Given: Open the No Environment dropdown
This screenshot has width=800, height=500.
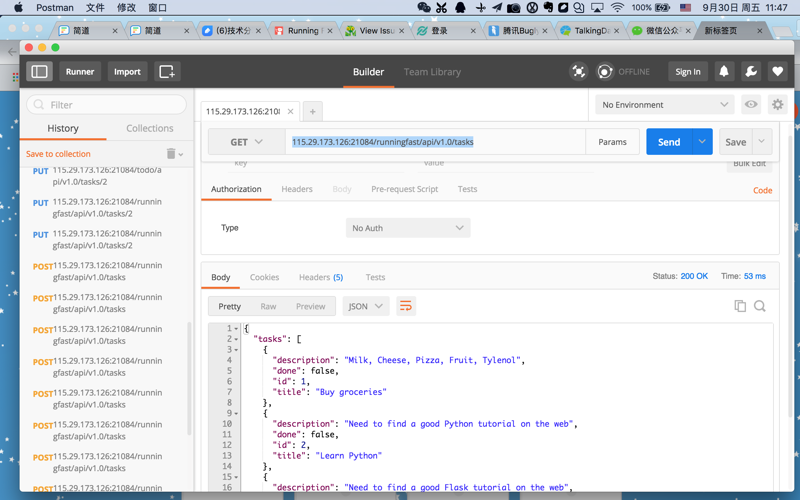Looking at the screenshot, I should pyautogui.click(x=664, y=105).
